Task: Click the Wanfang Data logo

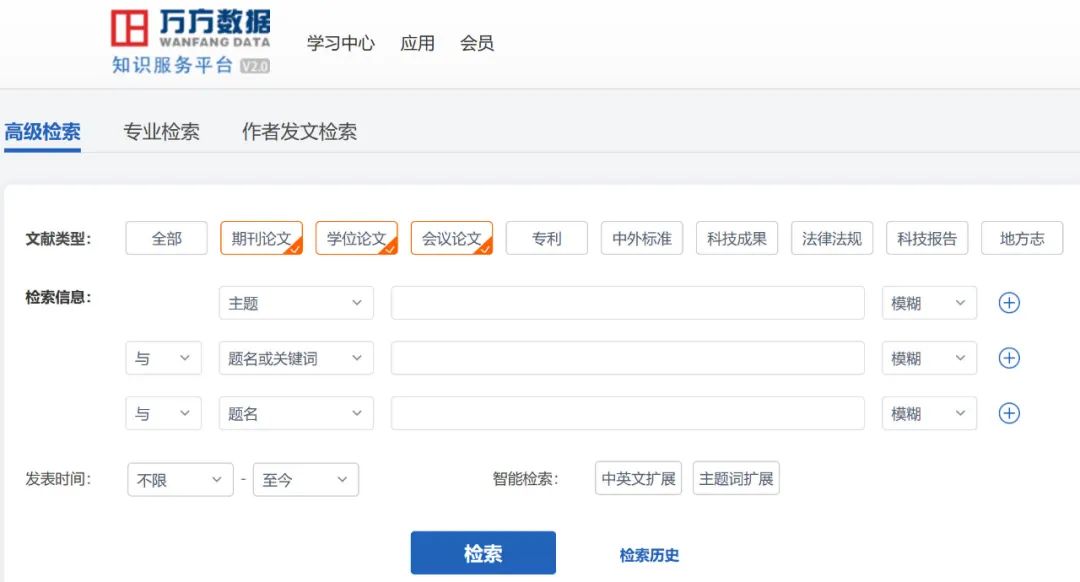Action: pyautogui.click(x=190, y=42)
